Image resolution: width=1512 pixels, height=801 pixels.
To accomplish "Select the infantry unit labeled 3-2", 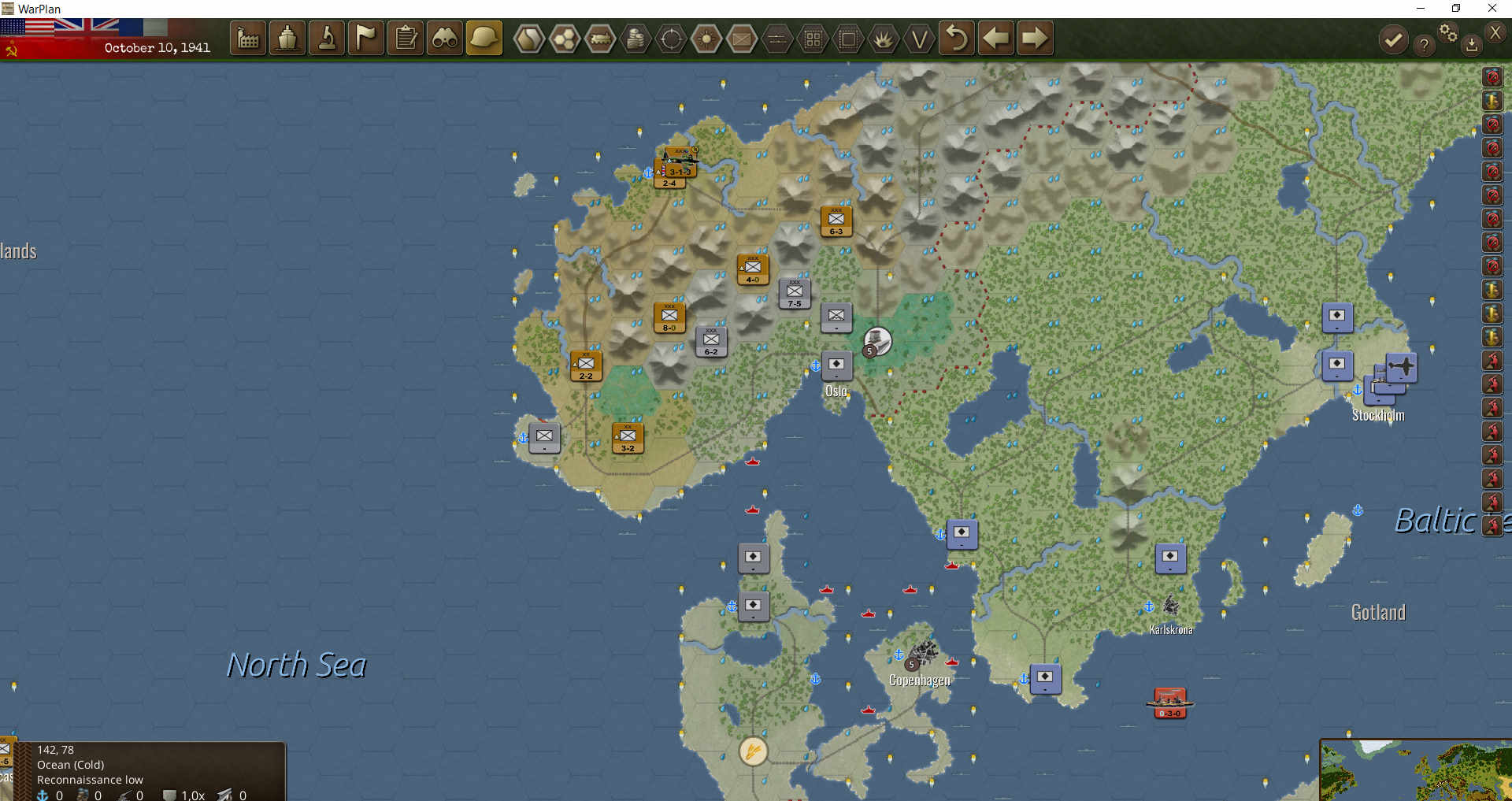I will pyautogui.click(x=628, y=438).
